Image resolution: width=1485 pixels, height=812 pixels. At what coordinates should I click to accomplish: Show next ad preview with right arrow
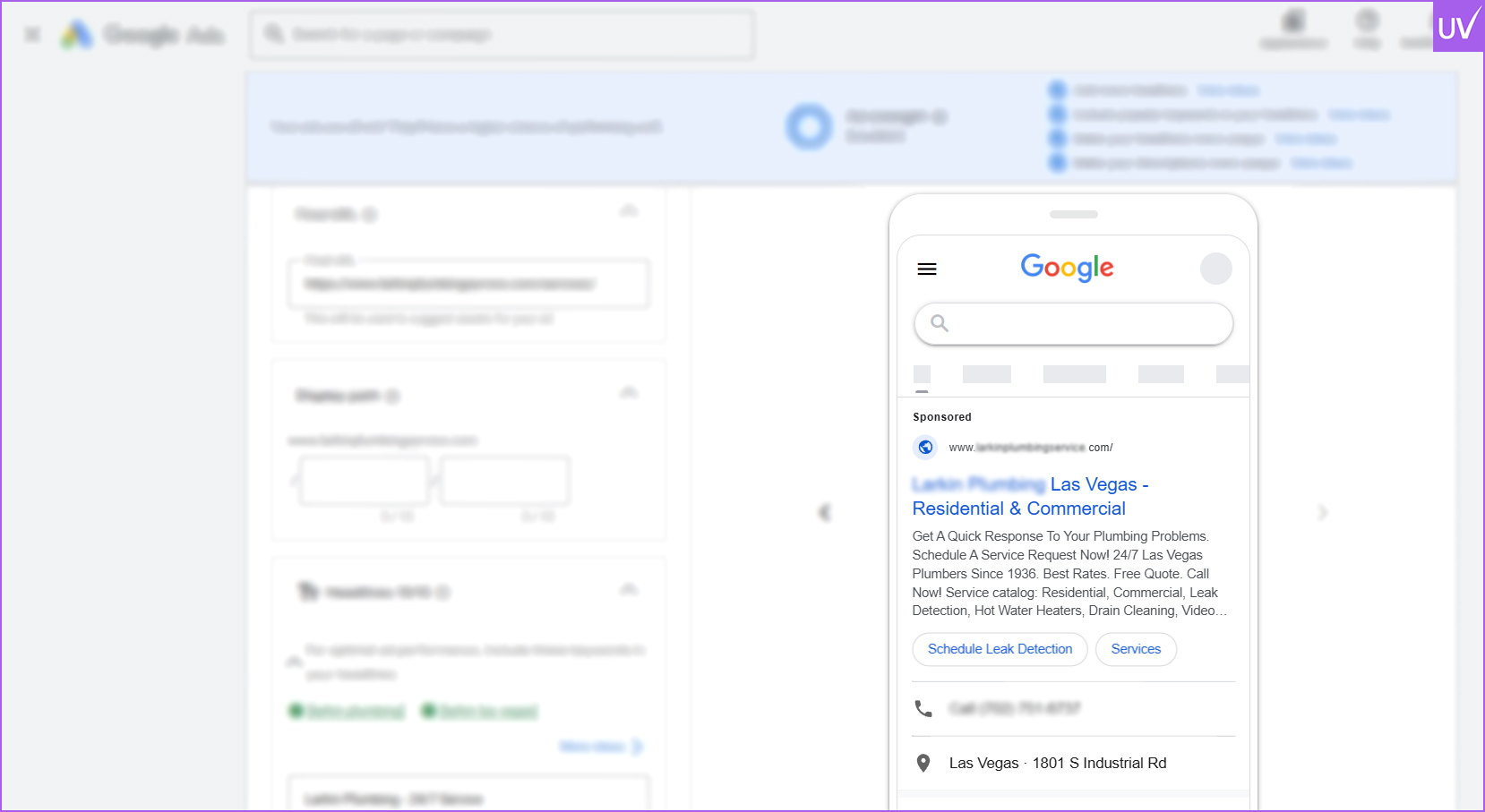click(x=1322, y=512)
